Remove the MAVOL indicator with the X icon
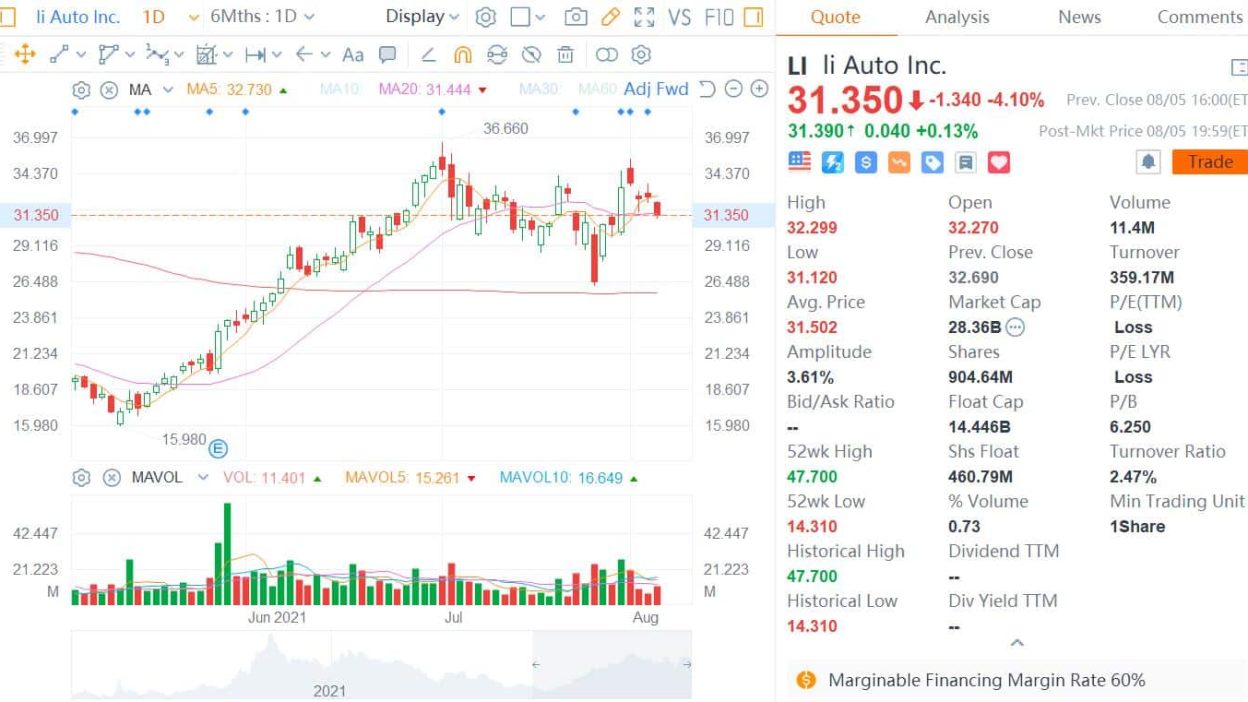This screenshot has width=1248, height=702. pos(112,478)
